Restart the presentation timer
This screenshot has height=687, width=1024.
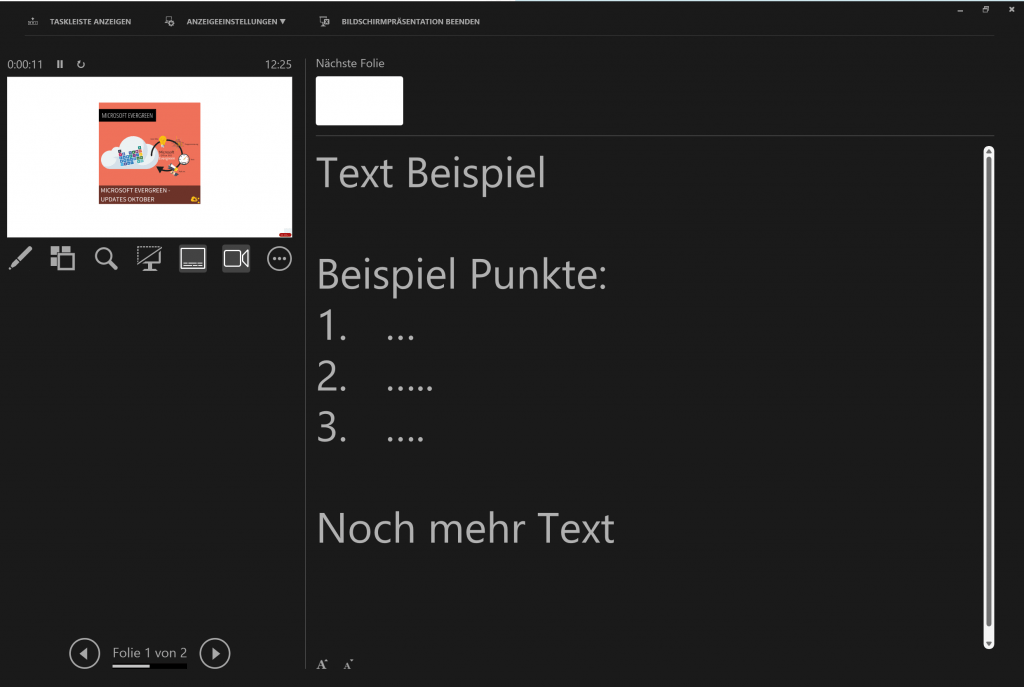coord(81,64)
